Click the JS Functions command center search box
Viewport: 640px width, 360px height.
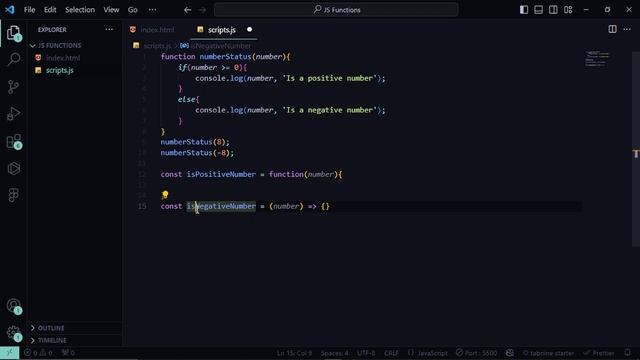click(336, 10)
